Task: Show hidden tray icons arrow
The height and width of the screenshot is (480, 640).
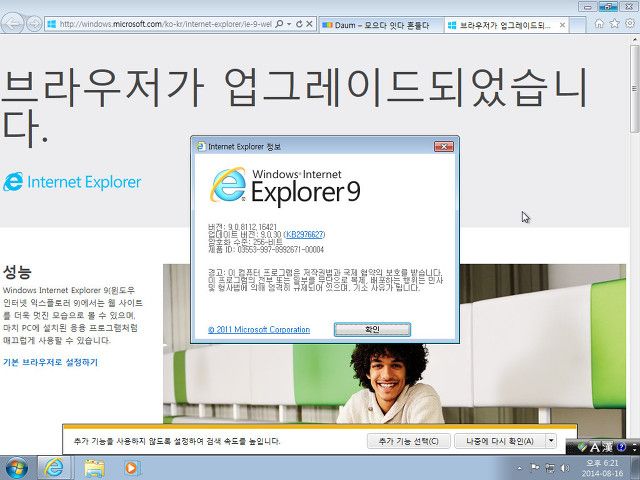Action: 520,468
